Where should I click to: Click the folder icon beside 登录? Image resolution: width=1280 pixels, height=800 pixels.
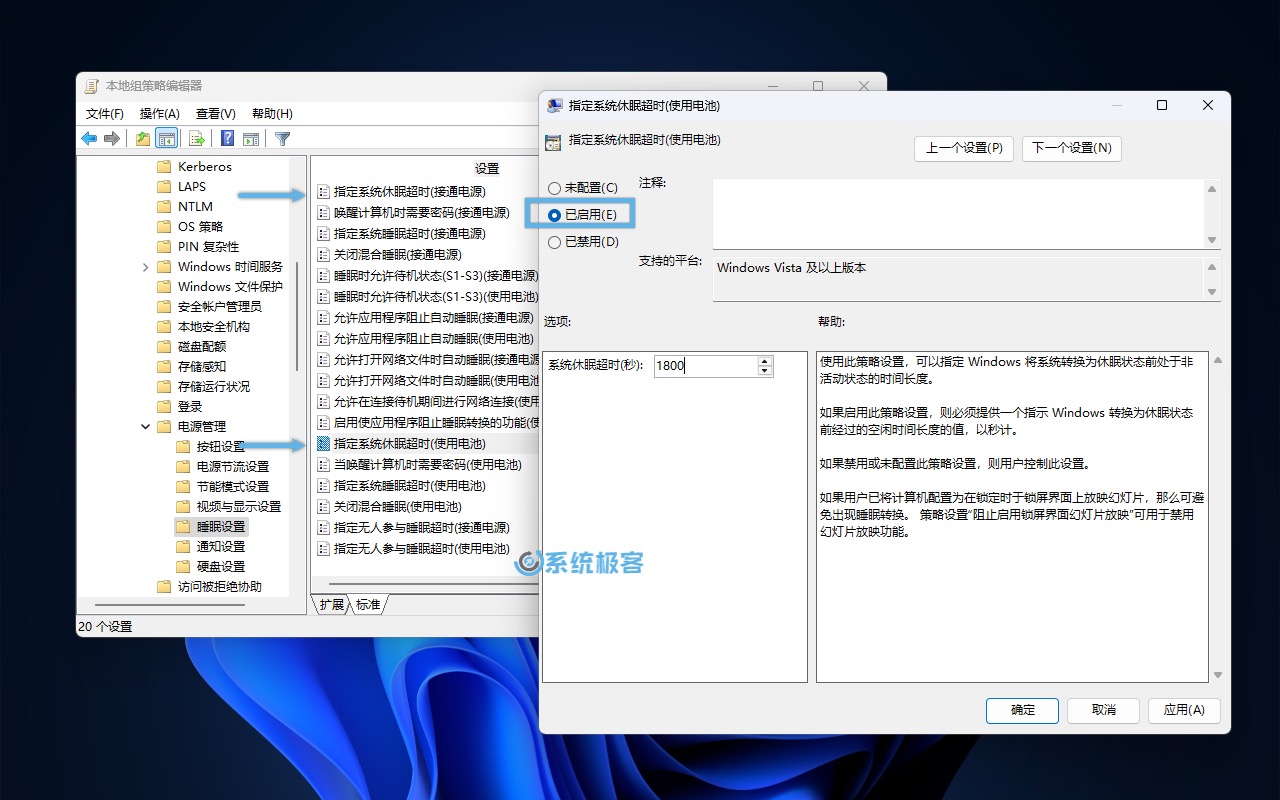point(165,407)
